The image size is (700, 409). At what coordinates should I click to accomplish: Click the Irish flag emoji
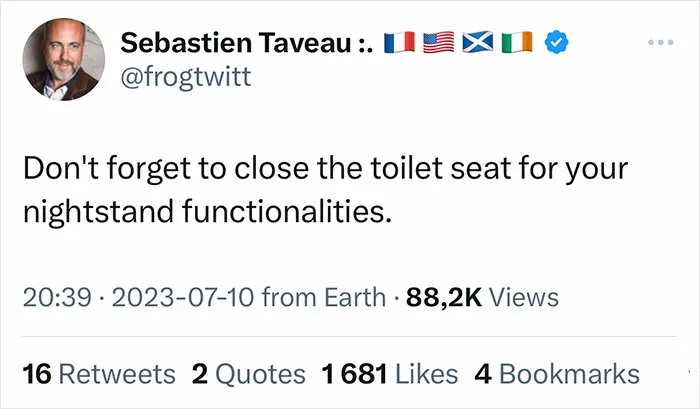[x=517, y=42]
